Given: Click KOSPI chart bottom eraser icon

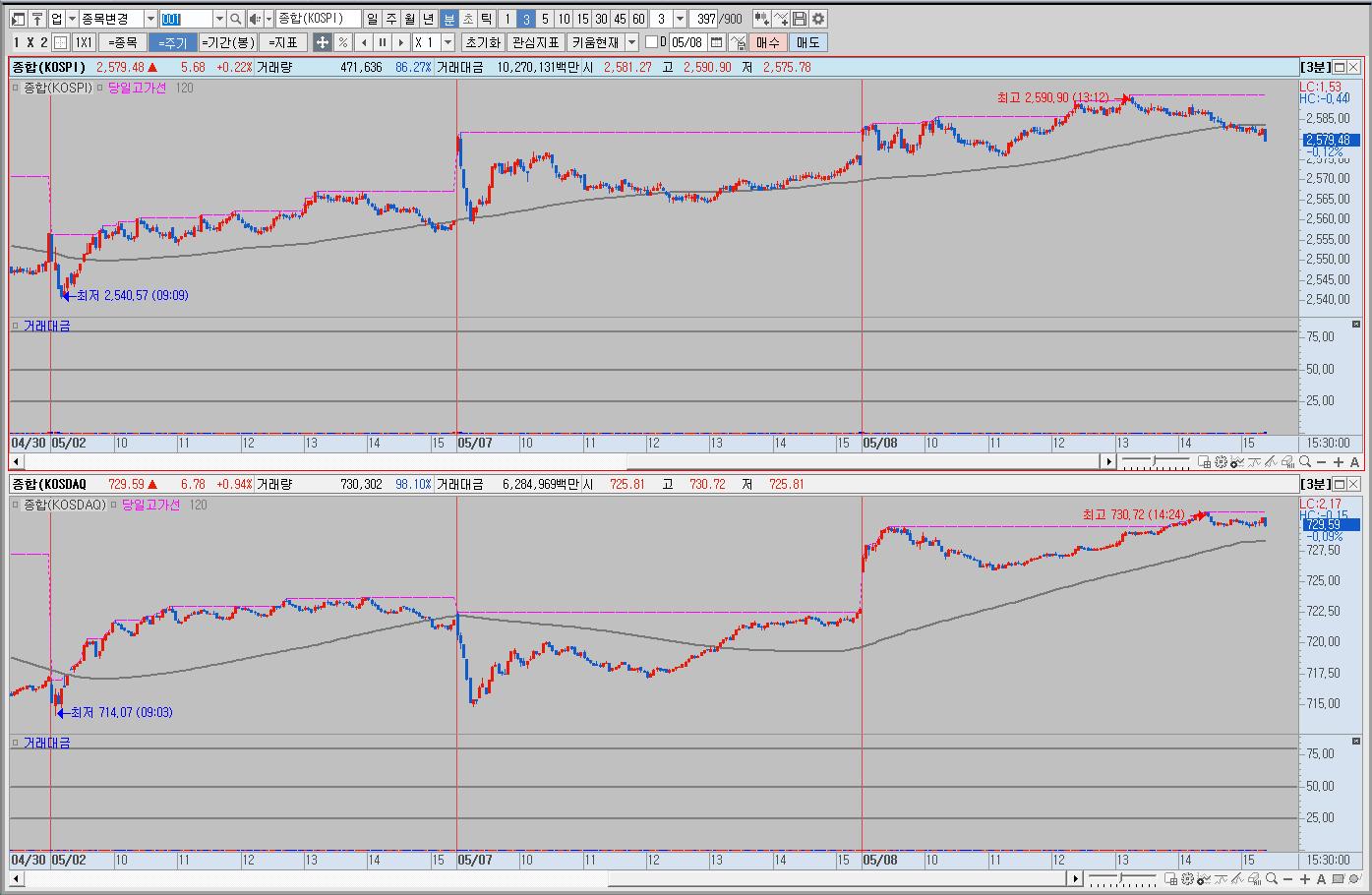Looking at the screenshot, I should tap(1287, 461).
